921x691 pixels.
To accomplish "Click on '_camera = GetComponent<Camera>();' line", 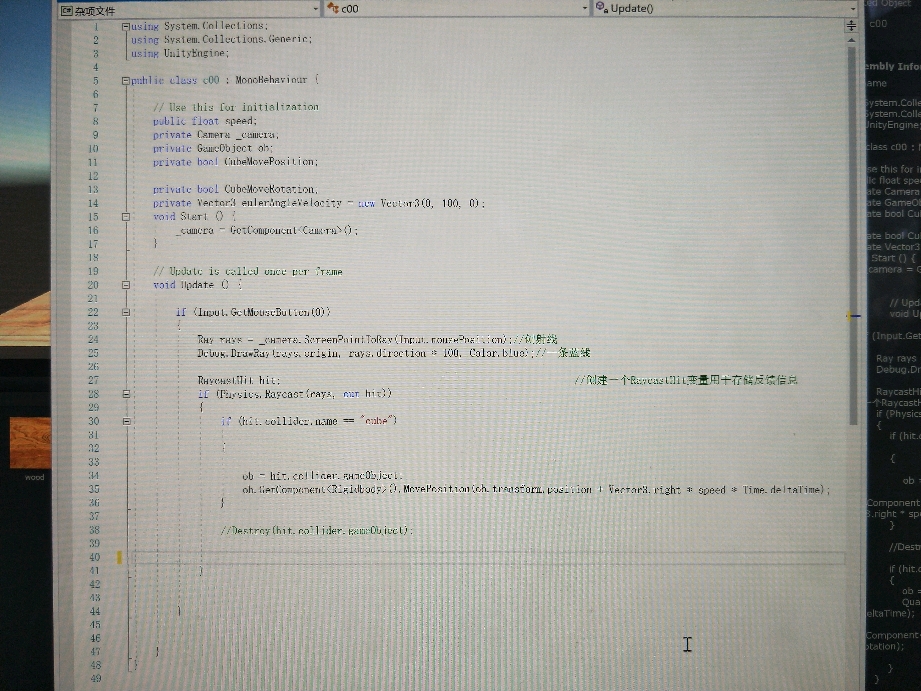I will 267,230.
